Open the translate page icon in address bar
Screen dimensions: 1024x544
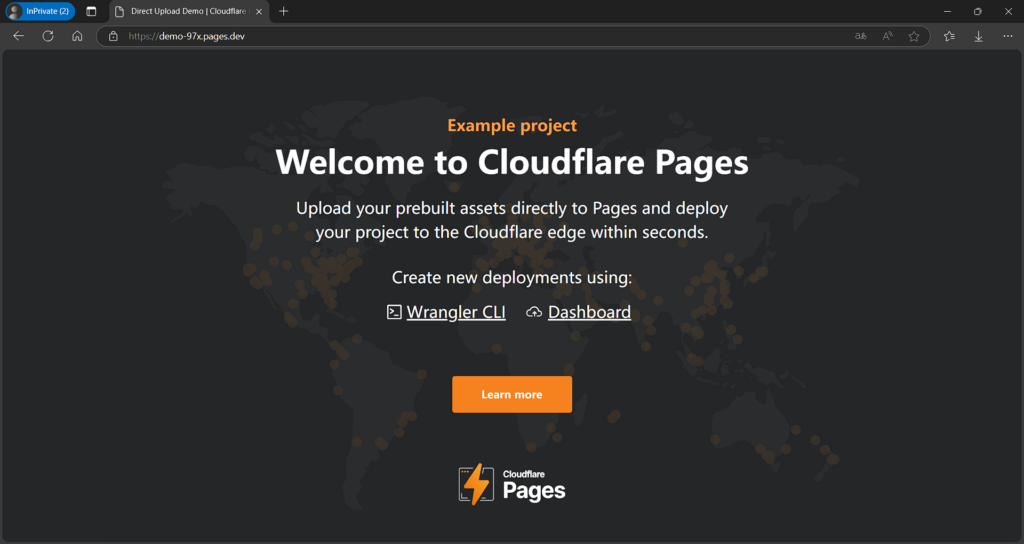coord(861,36)
